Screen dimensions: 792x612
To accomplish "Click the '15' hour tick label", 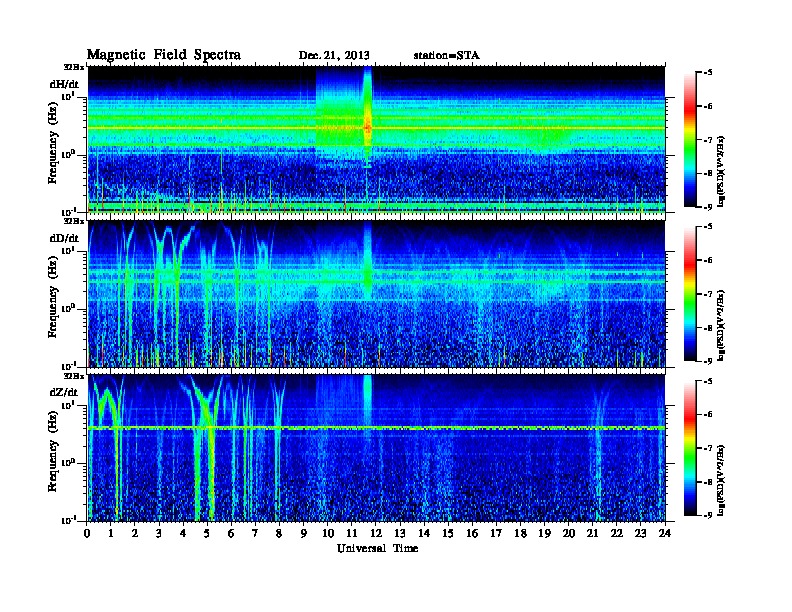I will point(448,533).
